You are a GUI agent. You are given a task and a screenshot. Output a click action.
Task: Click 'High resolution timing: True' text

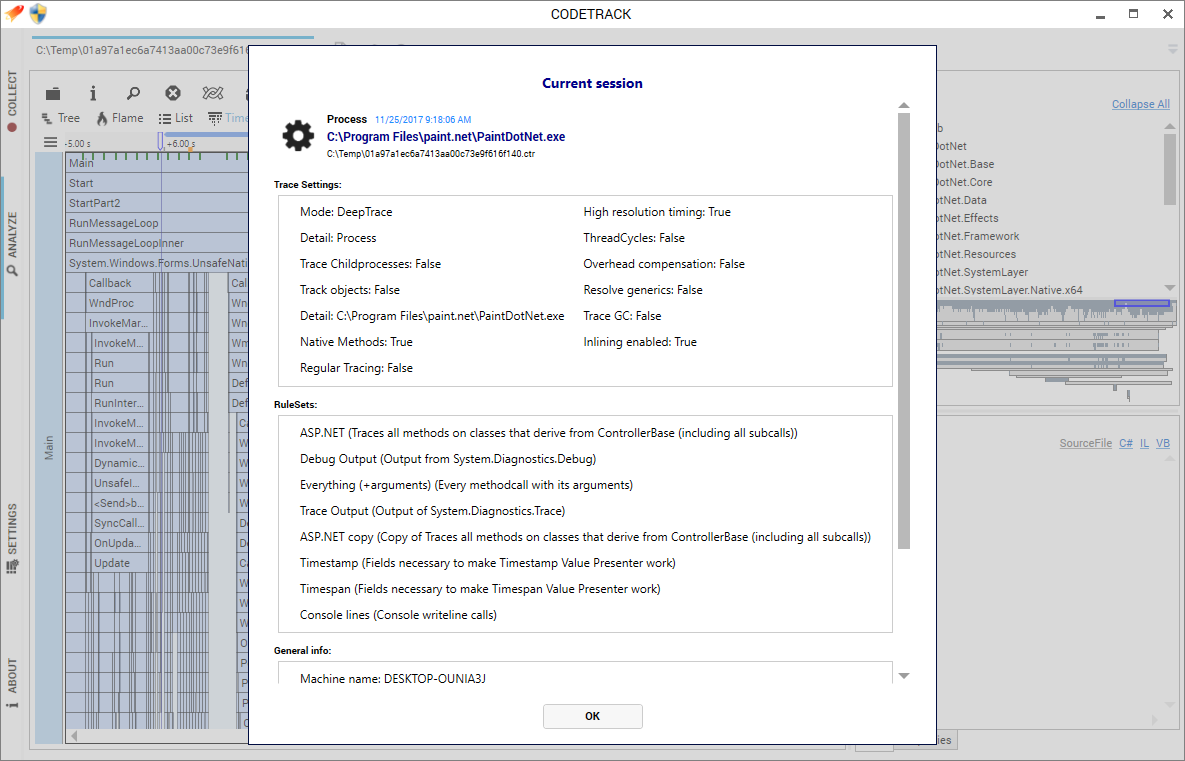point(657,212)
